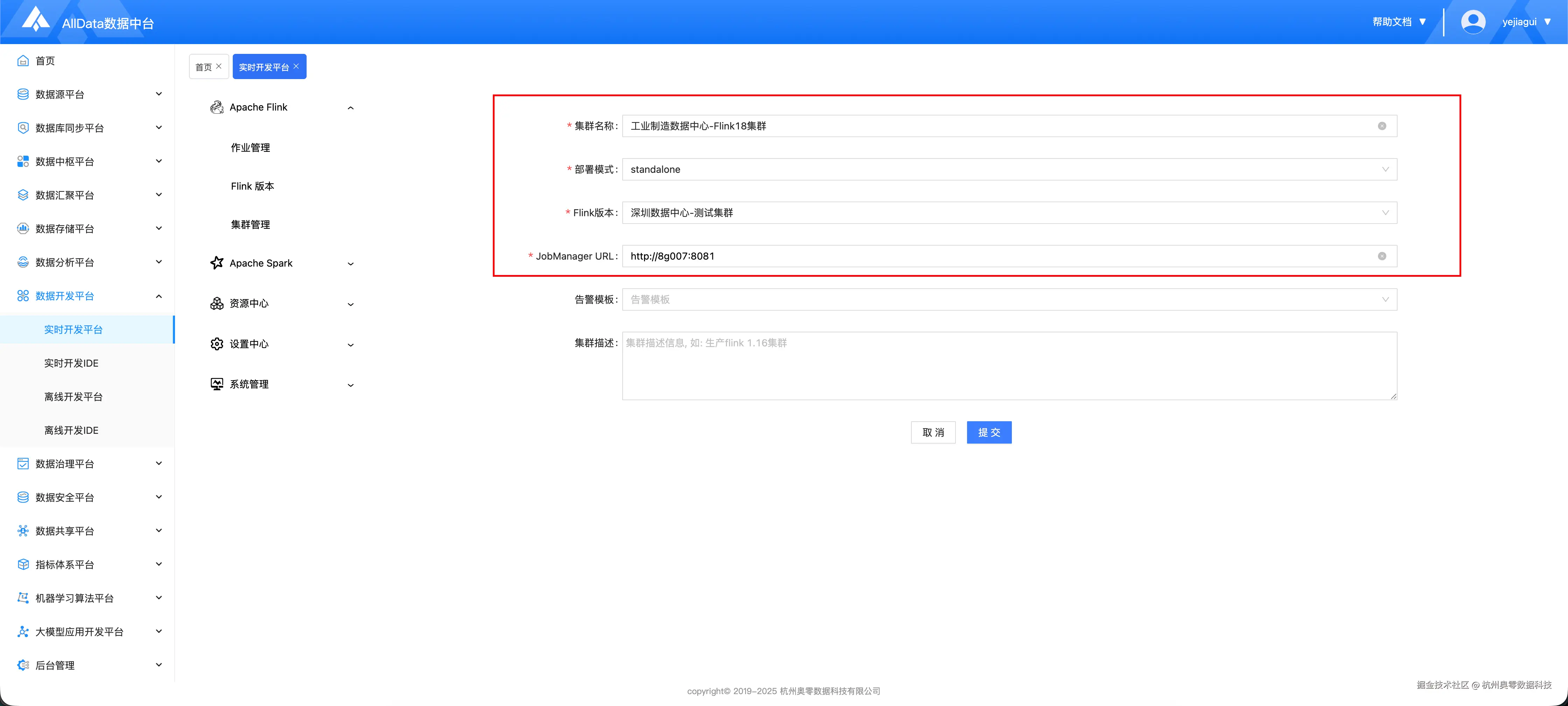This screenshot has height=706, width=1568.
Task: Click the 提交 submit button
Action: [988, 433]
